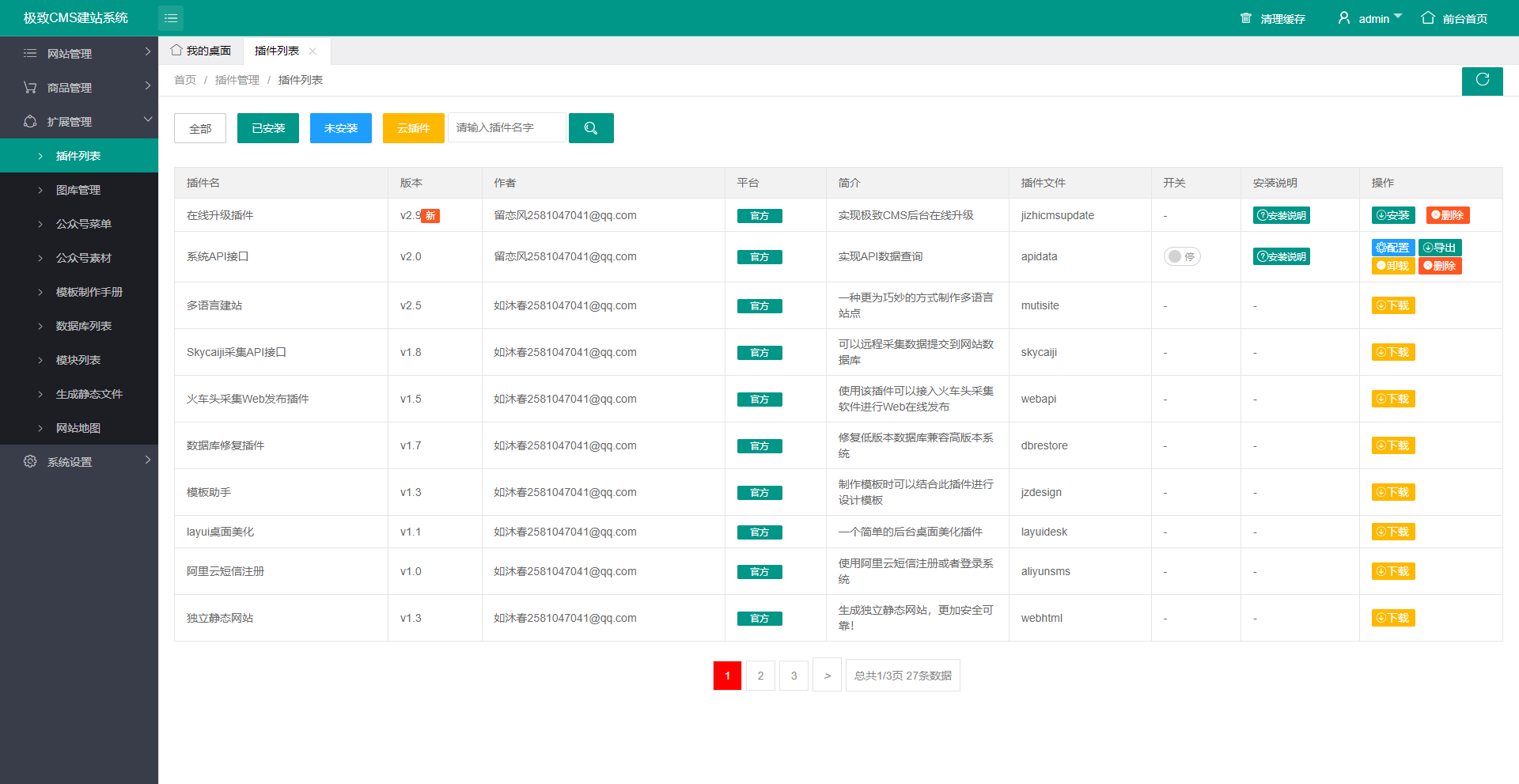Click the 前台首页 link text
This screenshot has height=784, width=1519.
click(1465, 19)
